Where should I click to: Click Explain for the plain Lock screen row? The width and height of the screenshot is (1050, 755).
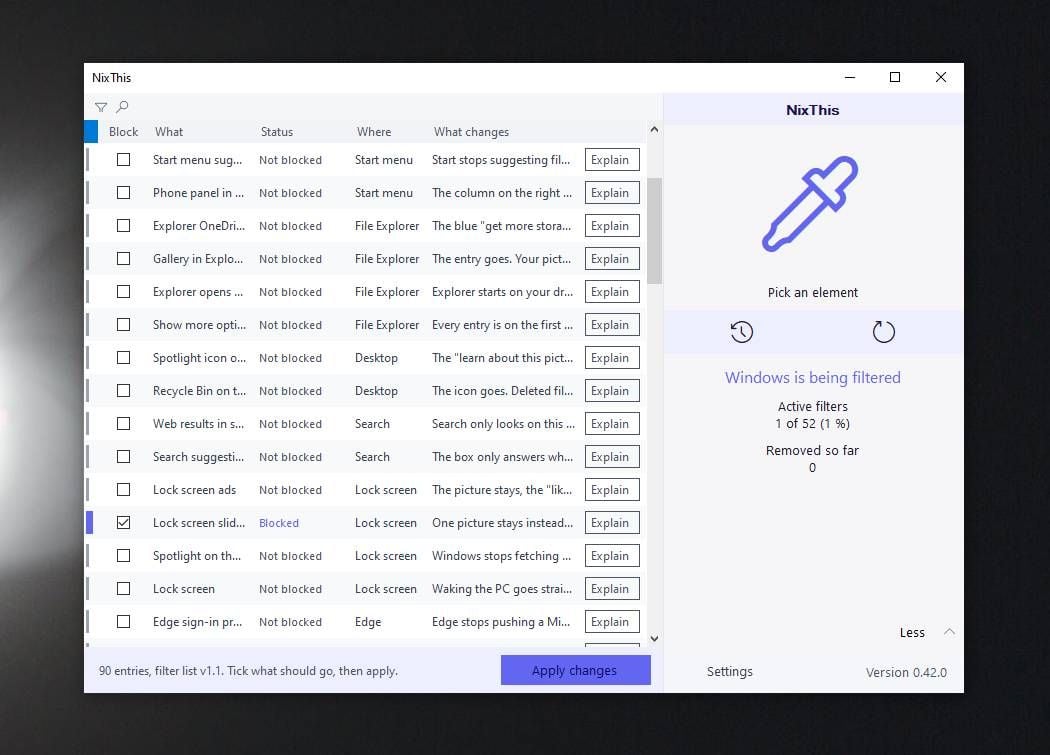coord(612,589)
